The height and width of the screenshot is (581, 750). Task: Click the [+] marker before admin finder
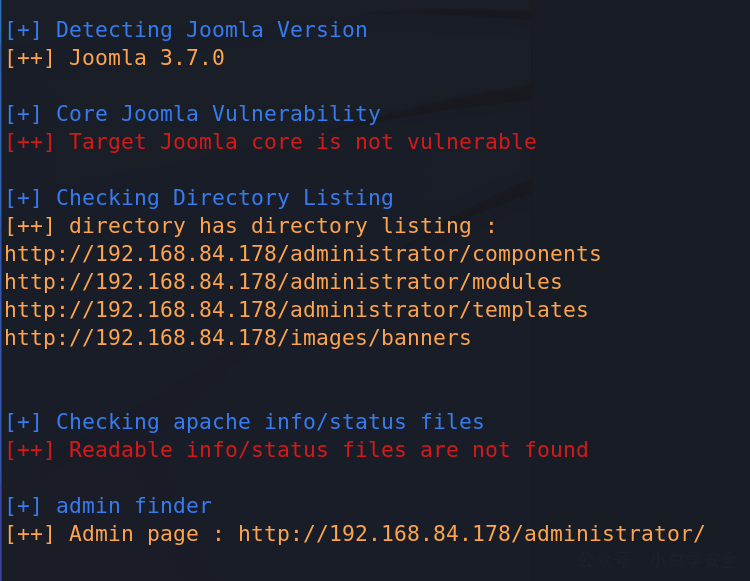[23, 506]
